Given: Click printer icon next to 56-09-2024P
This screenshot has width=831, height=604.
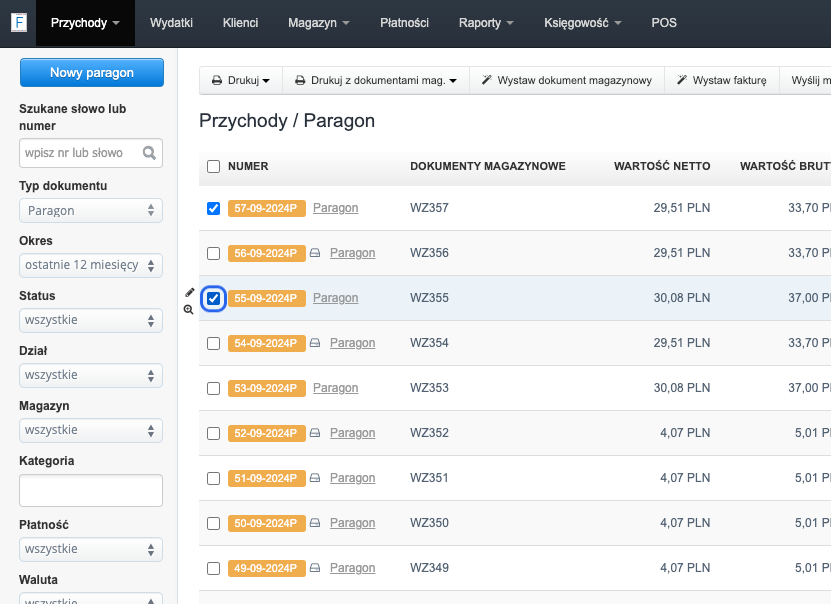Looking at the screenshot, I should (x=315, y=253).
